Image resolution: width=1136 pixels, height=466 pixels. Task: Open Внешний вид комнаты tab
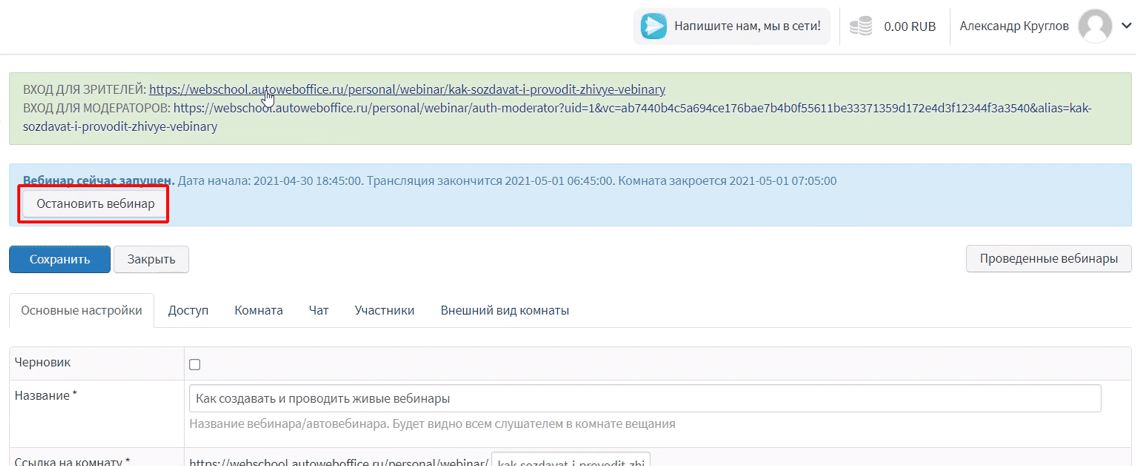tap(504, 311)
